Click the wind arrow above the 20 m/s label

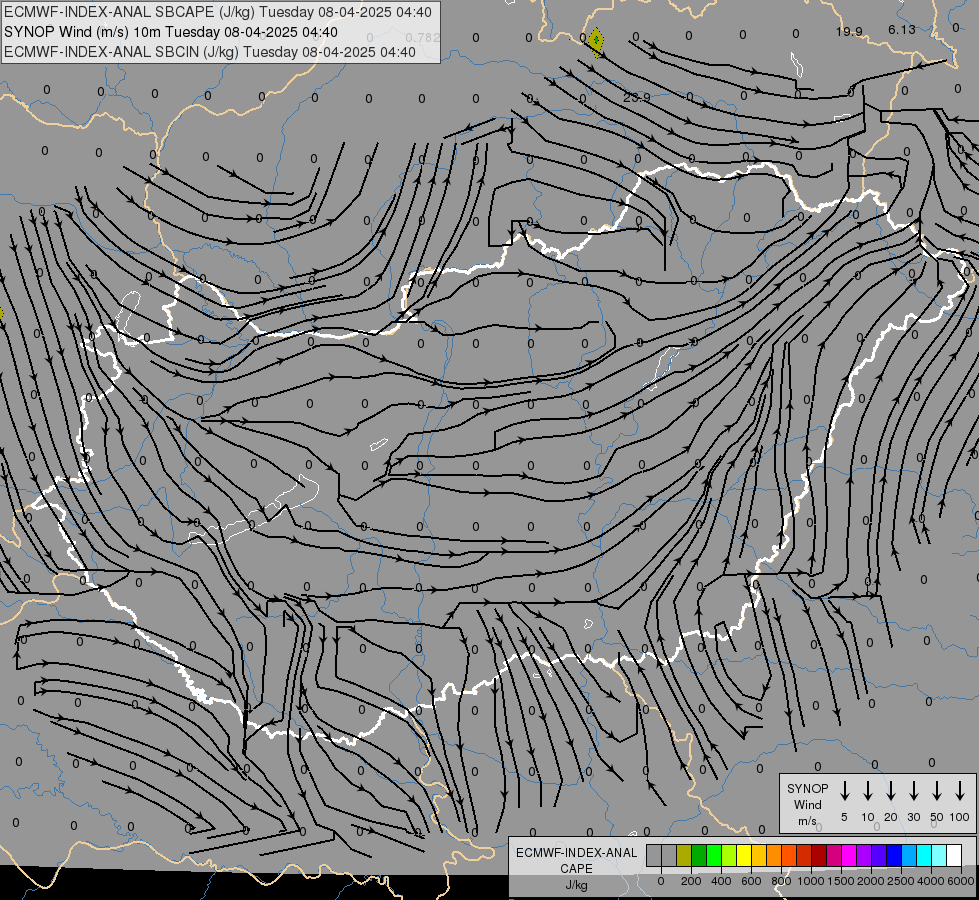890,791
